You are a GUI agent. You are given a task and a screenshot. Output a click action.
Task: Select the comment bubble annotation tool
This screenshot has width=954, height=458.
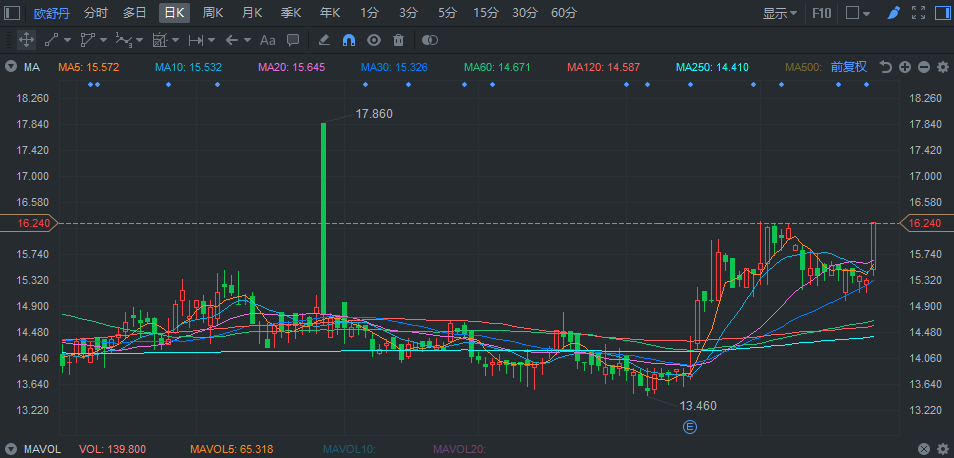pyautogui.click(x=293, y=40)
